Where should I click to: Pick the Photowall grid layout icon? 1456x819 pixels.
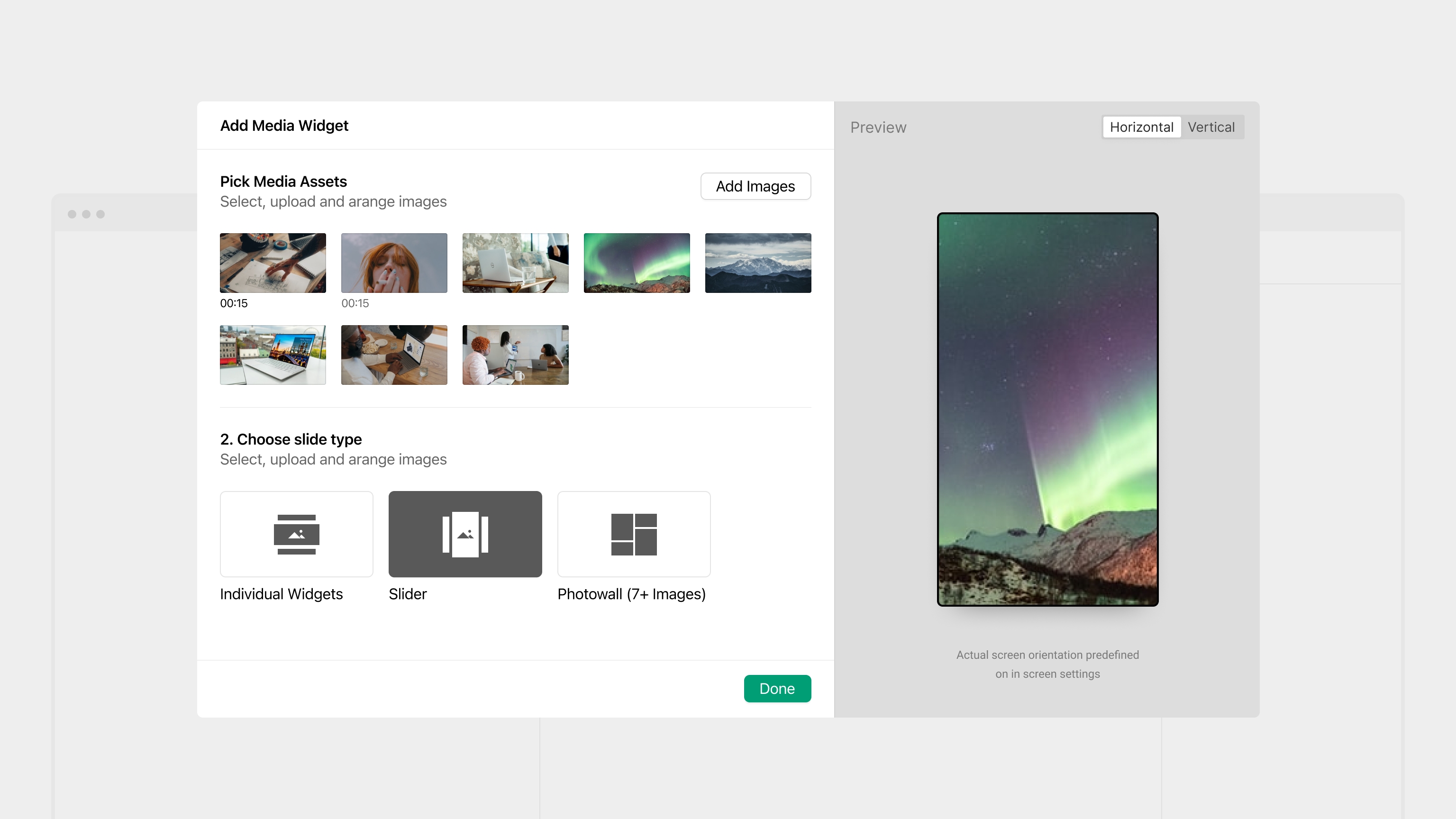click(x=634, y=534)
